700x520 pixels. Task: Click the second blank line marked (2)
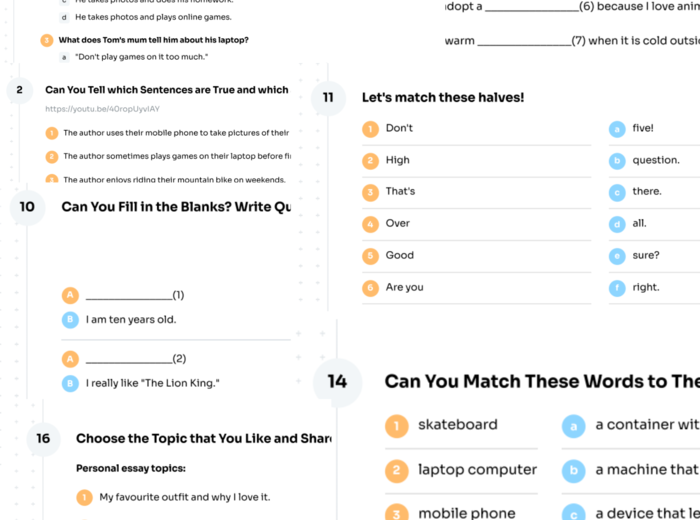(128, 359)
